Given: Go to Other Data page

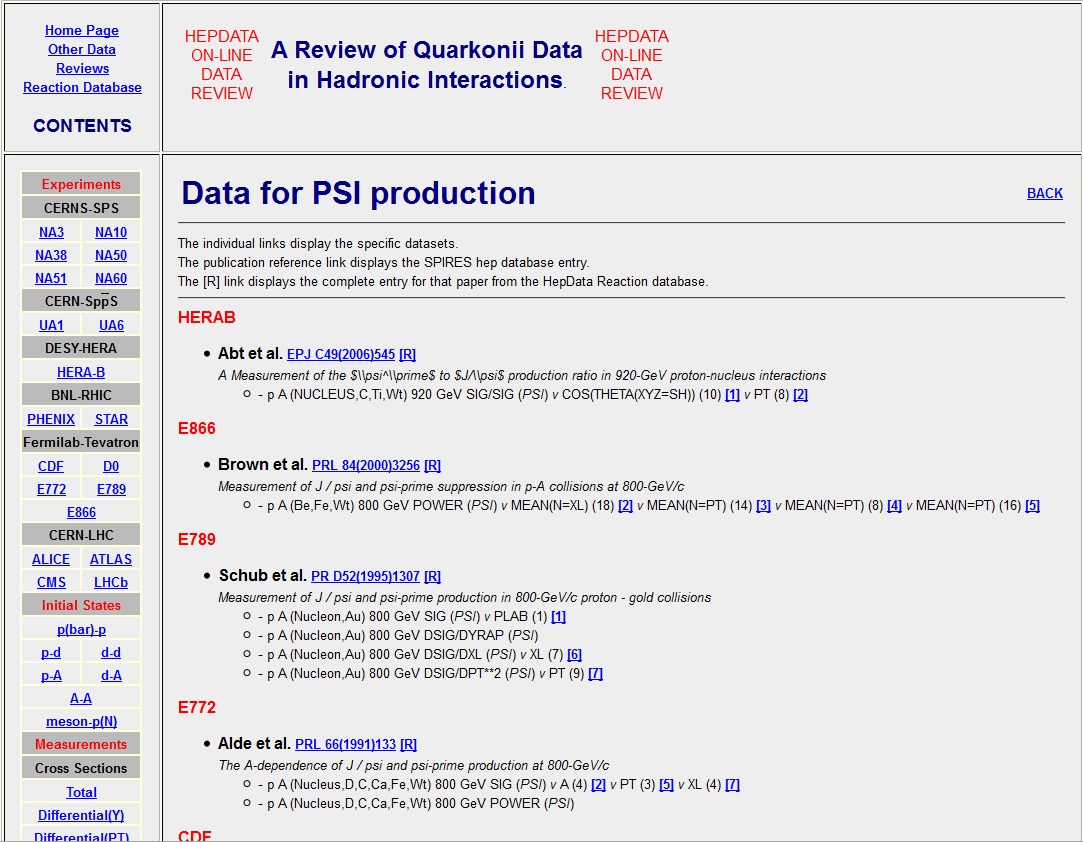Looking at the screenshot, I should (82, 50).
